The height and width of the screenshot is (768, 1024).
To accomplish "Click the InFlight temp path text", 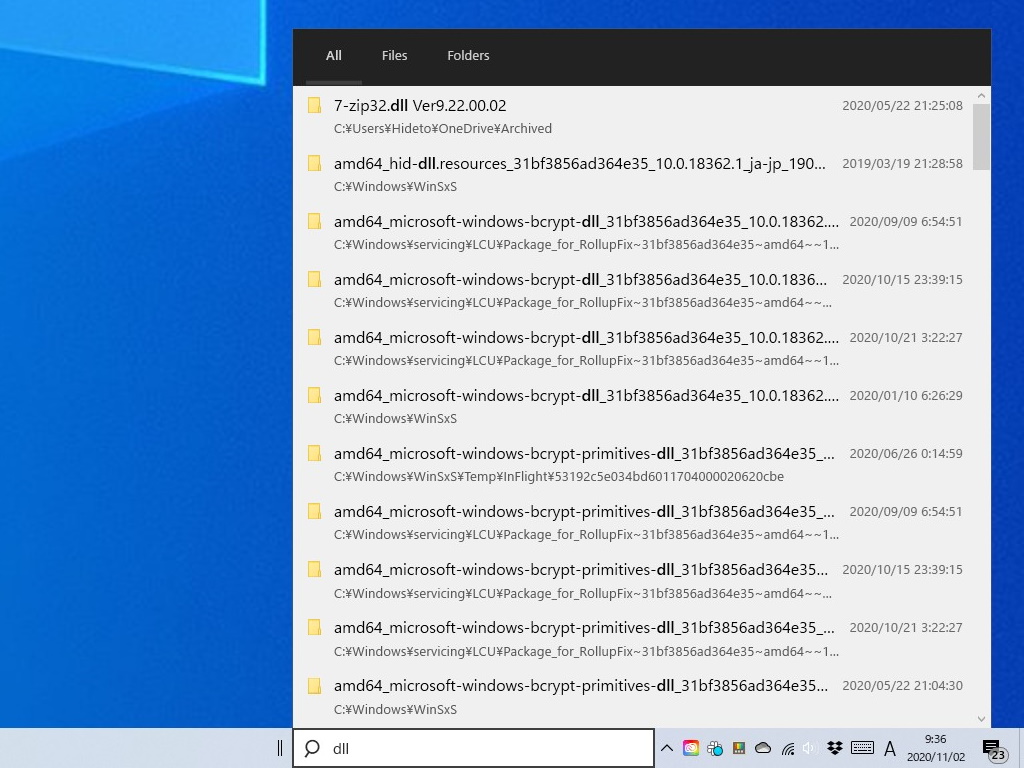I will pyautogui.click(x=558, y=477).
